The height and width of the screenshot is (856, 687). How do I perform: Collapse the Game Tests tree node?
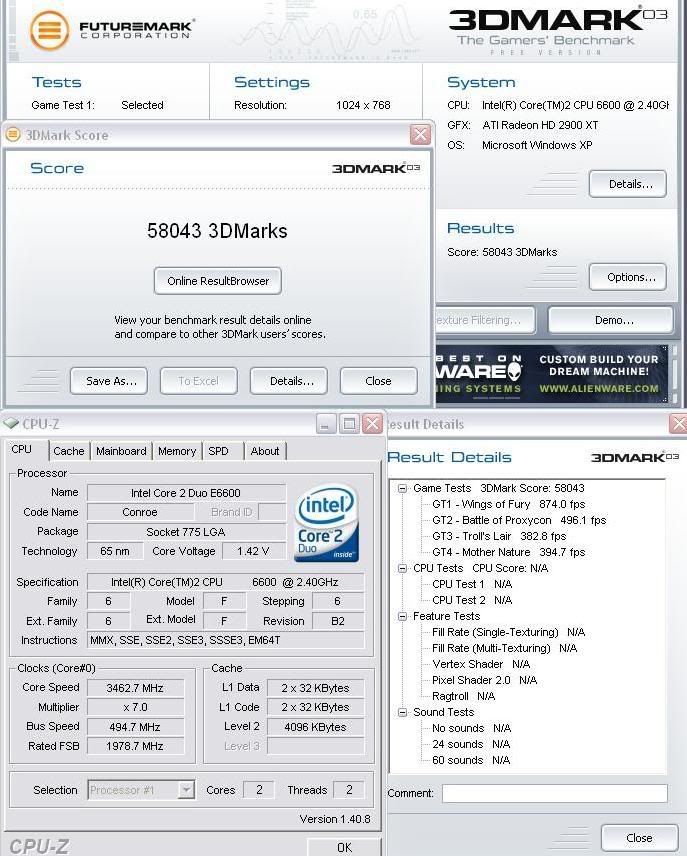pyautogui.click(x=402, y=489)
